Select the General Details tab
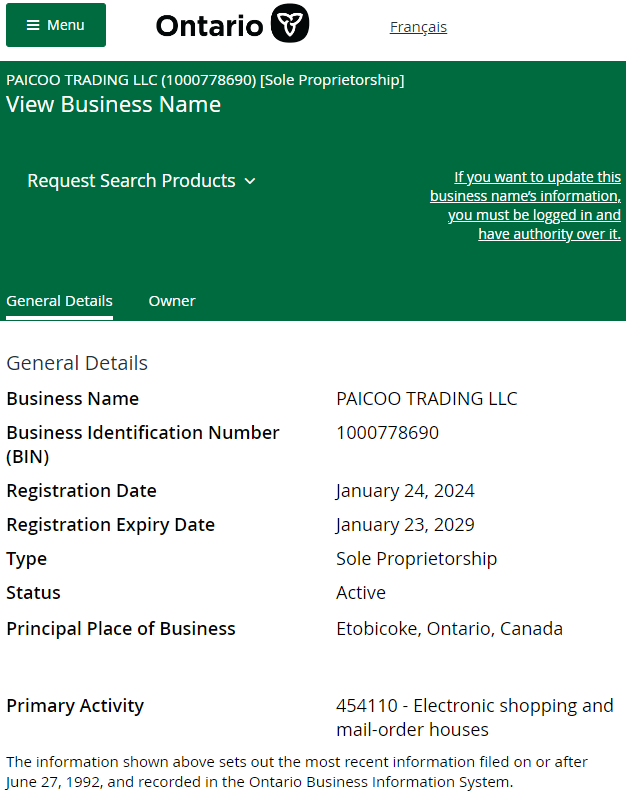Screen dimensions: 626x808 59,301
